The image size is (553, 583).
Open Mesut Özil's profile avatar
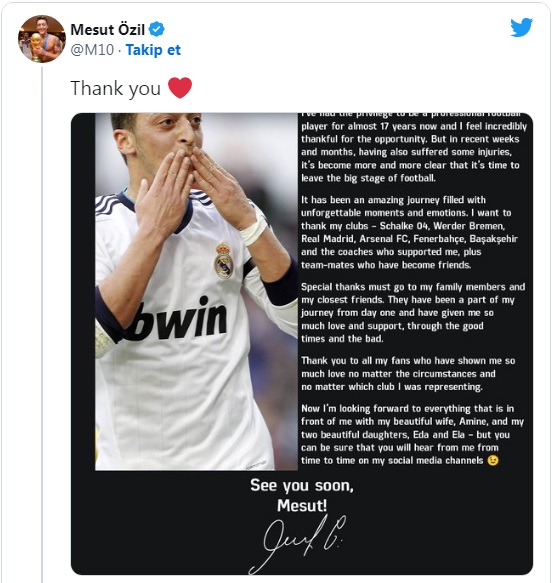coord(42,39)
